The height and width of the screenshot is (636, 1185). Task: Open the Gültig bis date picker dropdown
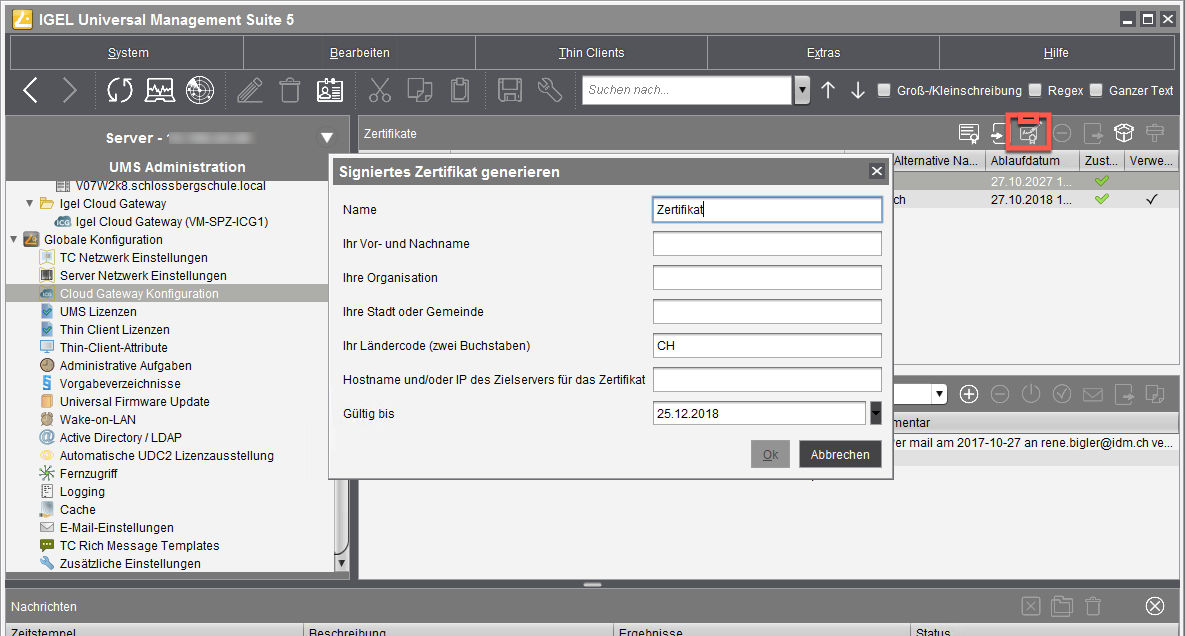tap(876, 413)
